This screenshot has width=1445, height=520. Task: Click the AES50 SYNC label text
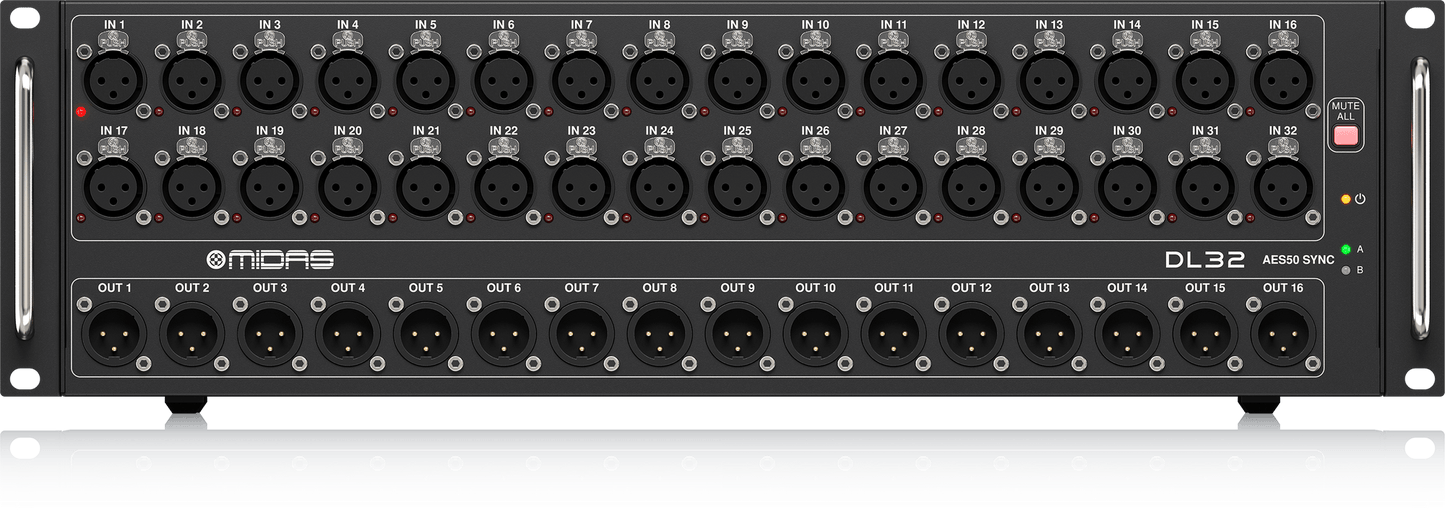(x=1298, y=260)
